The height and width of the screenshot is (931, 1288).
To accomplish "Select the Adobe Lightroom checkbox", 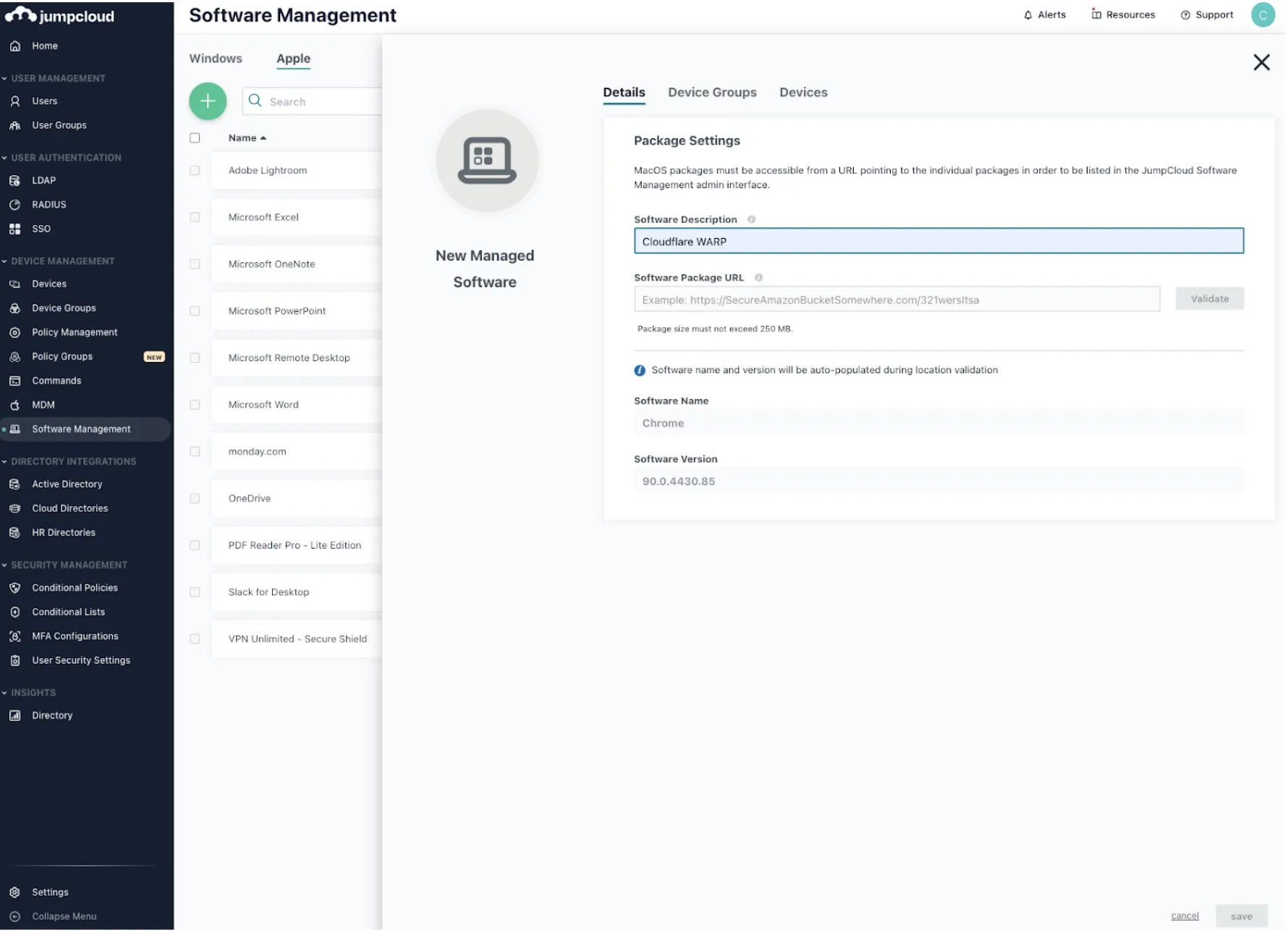I will (x=194, y=170).
